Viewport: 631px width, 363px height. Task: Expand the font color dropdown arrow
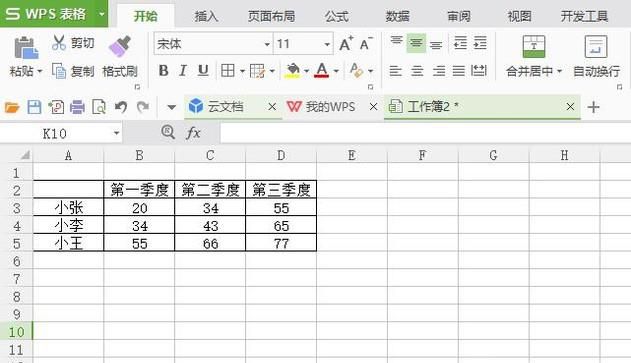click(336, 72)
